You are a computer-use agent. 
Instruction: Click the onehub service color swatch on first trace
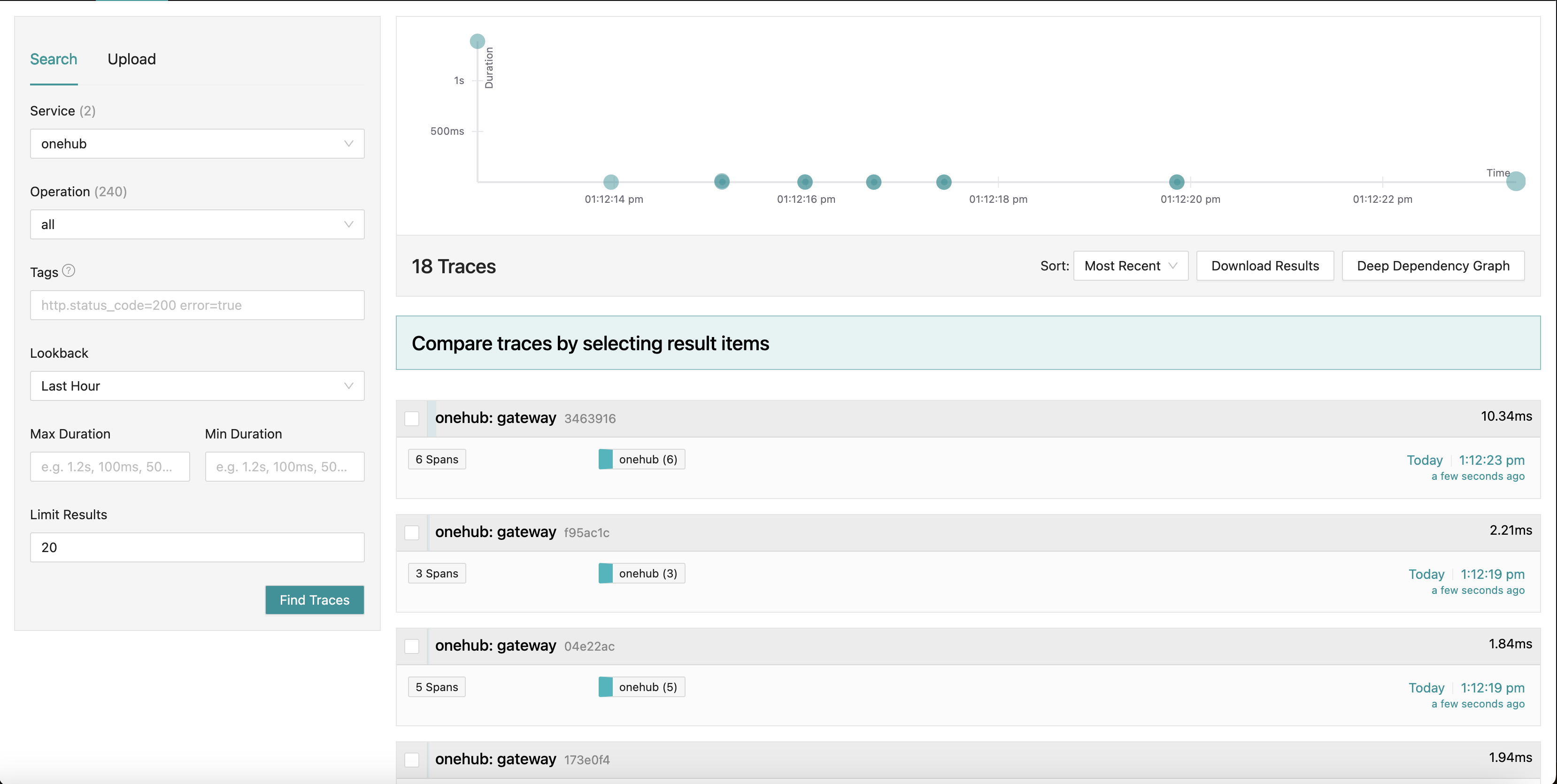pyautogui.click(x=605, y=459)
